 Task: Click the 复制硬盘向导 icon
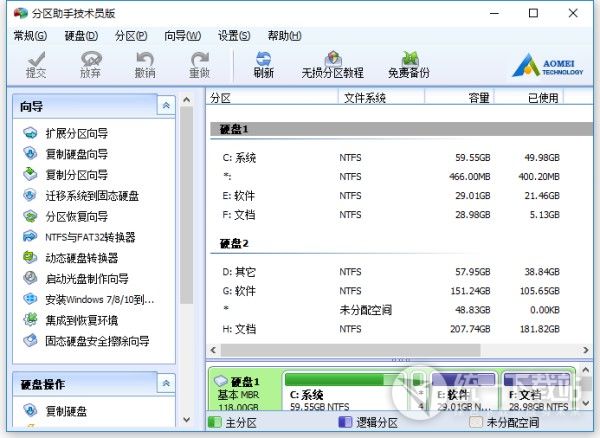30,154
